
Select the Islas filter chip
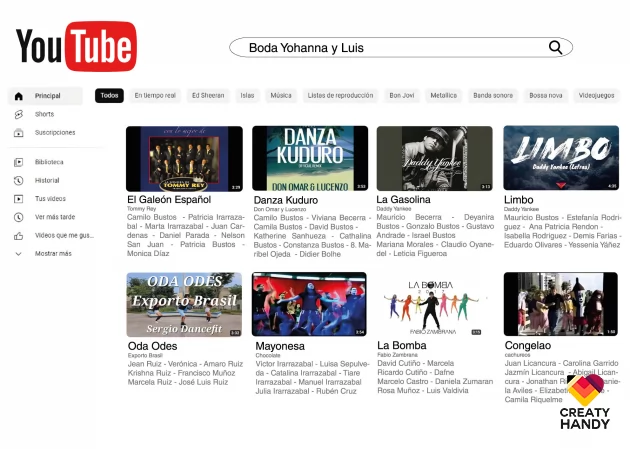click(247, 96)
